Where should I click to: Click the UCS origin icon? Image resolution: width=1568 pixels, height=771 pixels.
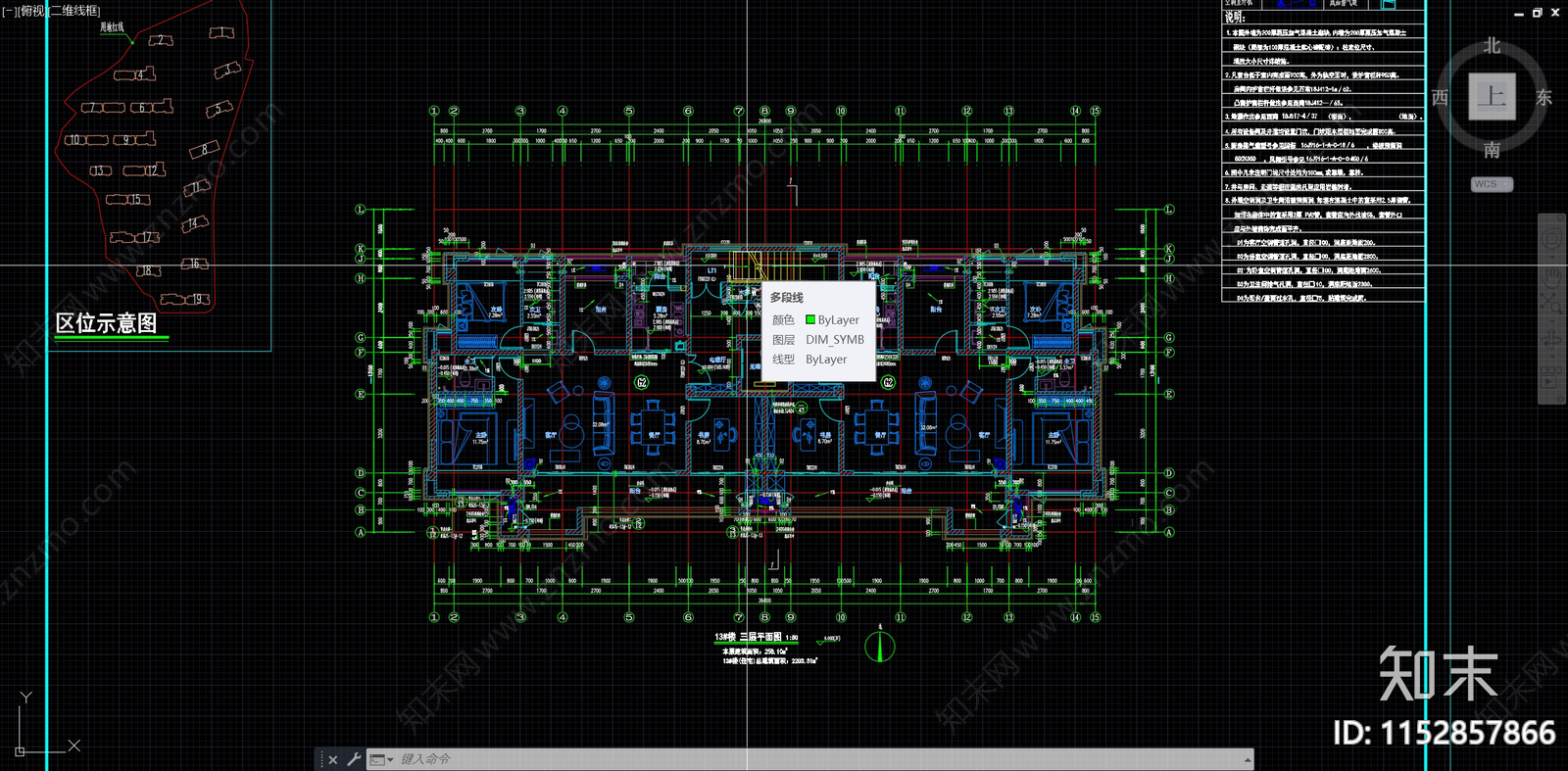(21, 751)
